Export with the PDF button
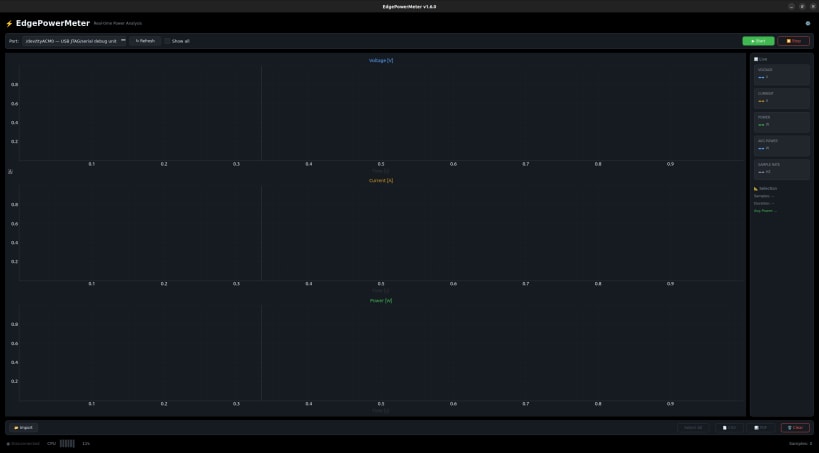 (x=760, y=427)
